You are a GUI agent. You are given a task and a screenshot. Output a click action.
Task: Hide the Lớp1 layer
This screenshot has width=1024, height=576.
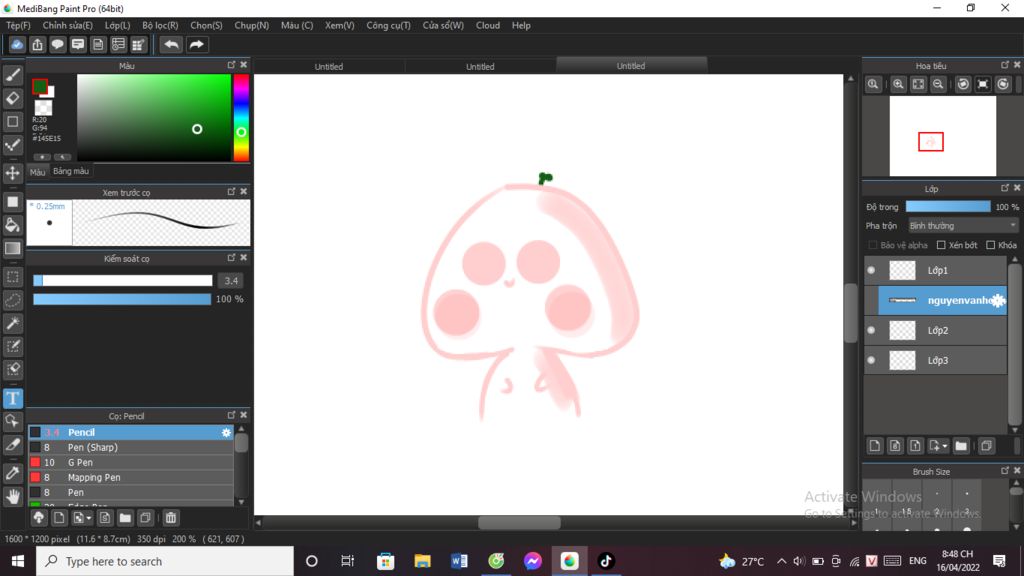click(871, 270)
